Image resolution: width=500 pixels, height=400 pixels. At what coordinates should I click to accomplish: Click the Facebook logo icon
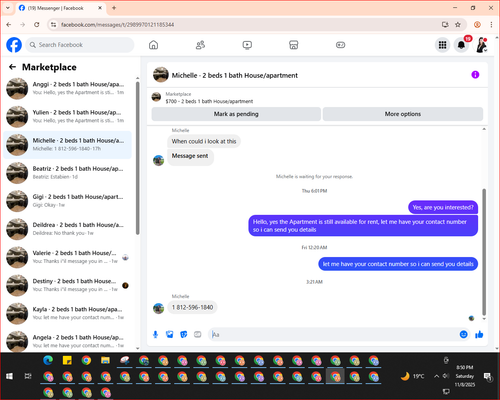pos(14,45)
